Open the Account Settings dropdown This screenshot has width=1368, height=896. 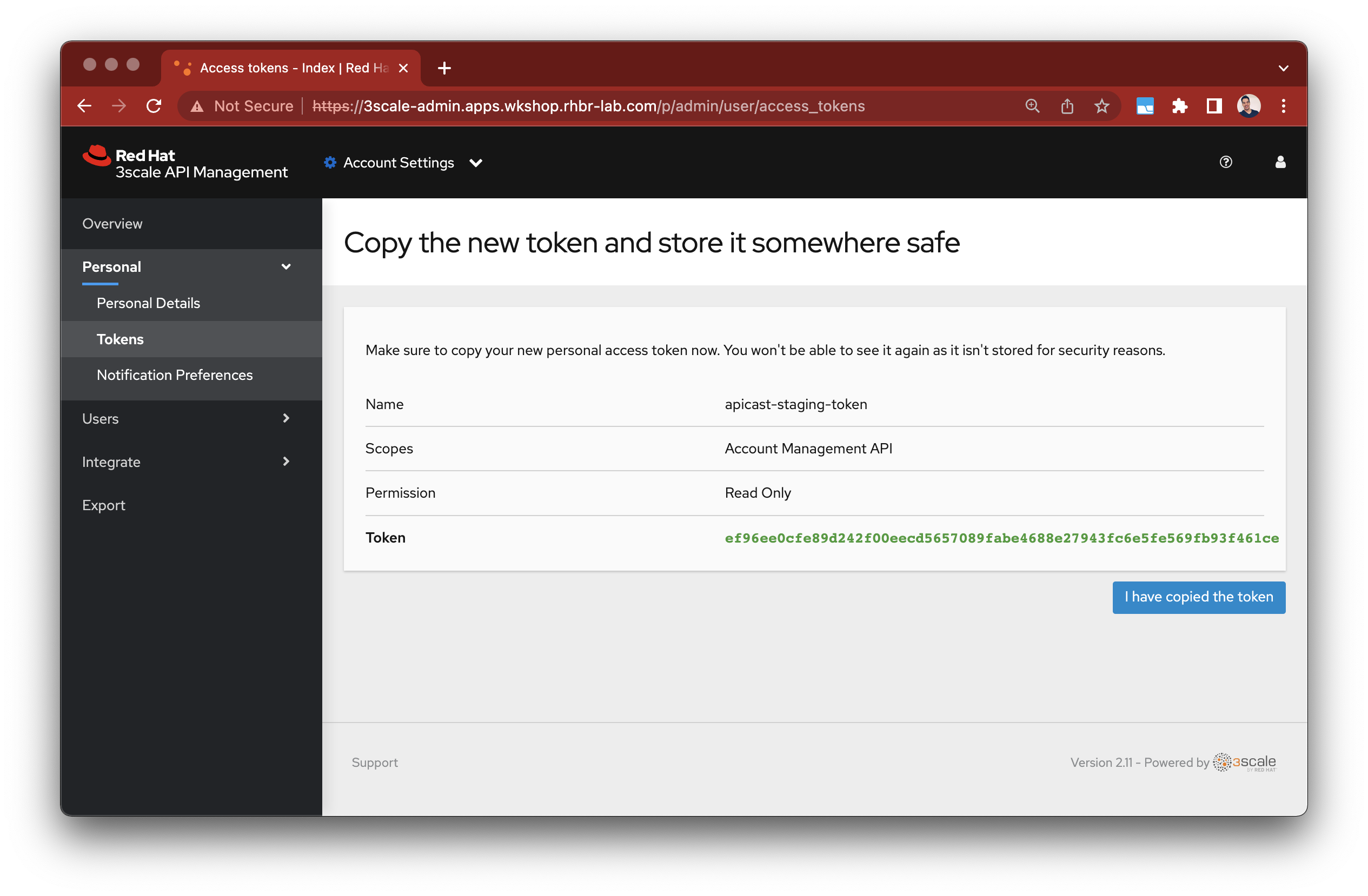click(403, 163)
